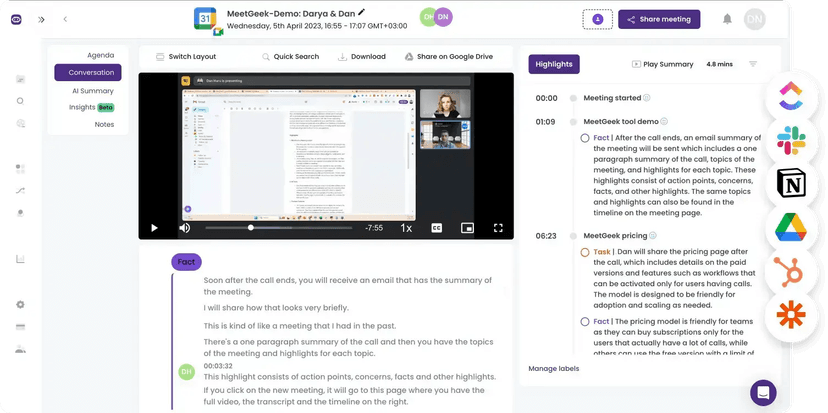Click icon next to MeetGeek tool demo
Viewport: 828px width, 413px height.
664,121
